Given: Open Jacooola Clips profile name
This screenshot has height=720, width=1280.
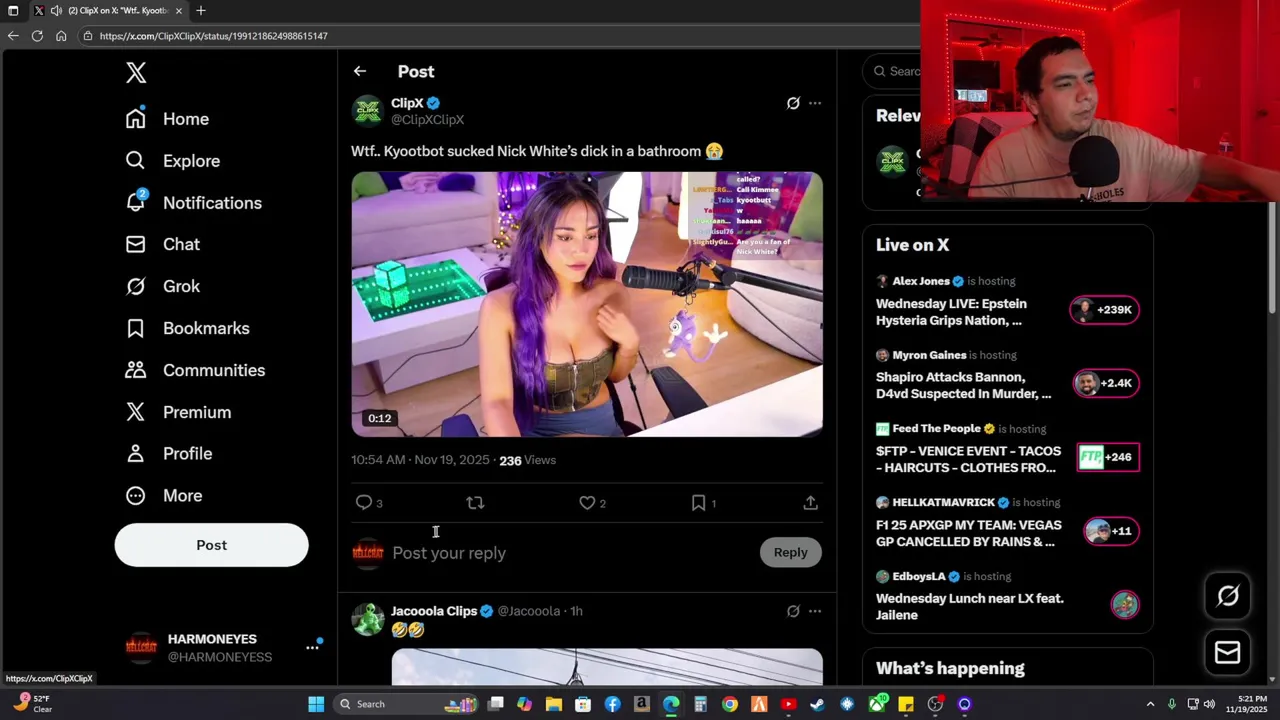Looking at the screenshot, I should pyautogui.click(x=434, y=611).
